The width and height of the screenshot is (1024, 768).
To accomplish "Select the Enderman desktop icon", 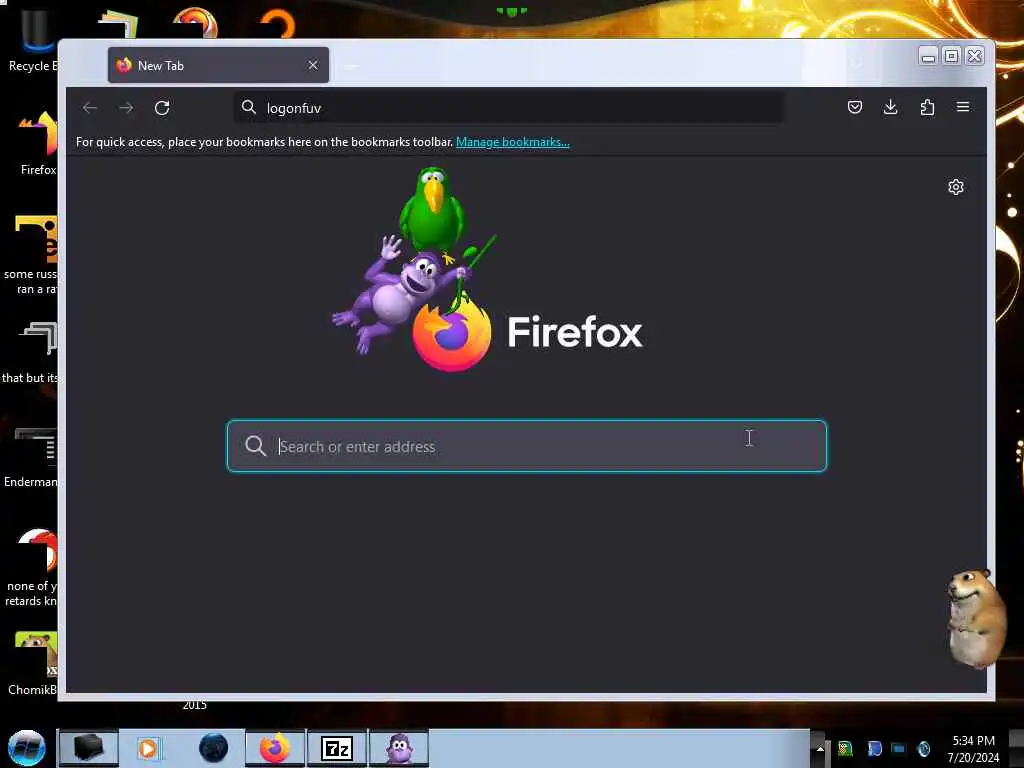I will coord(31,457).
